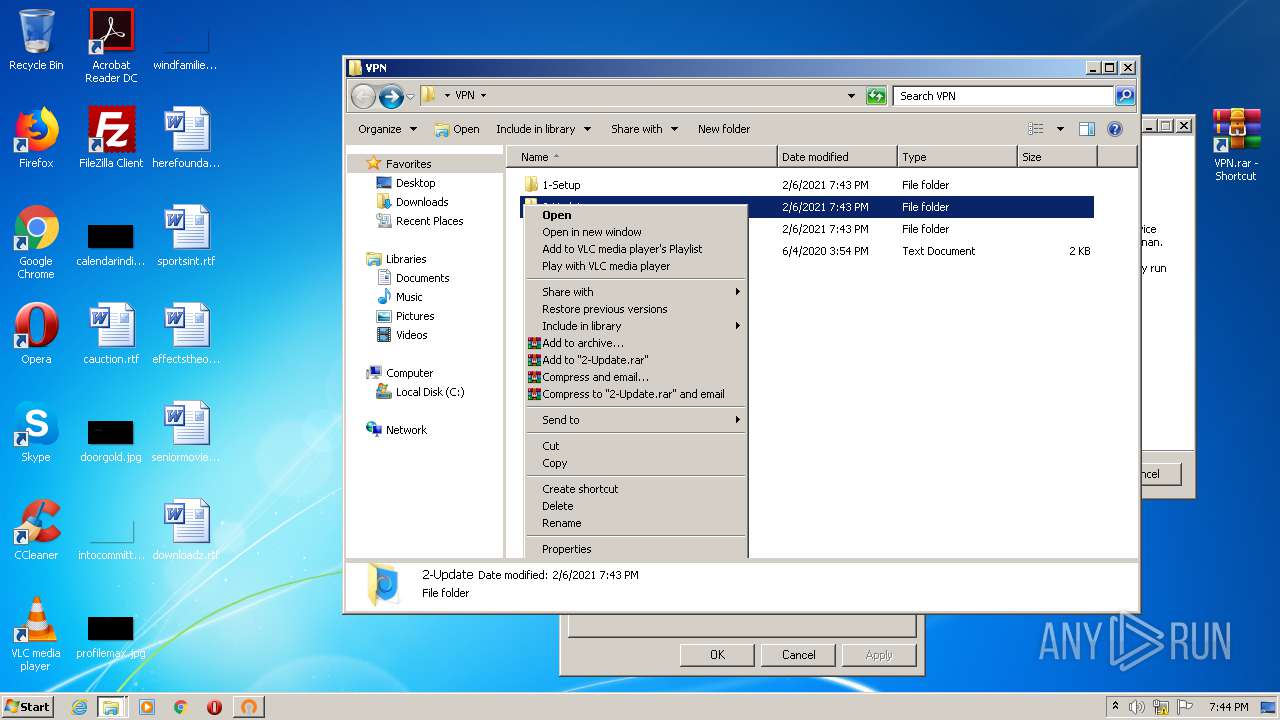This screenshot has height=720, width=1280.
Task: Launch Opera desktop shortcut
Action: coord(36,334)
